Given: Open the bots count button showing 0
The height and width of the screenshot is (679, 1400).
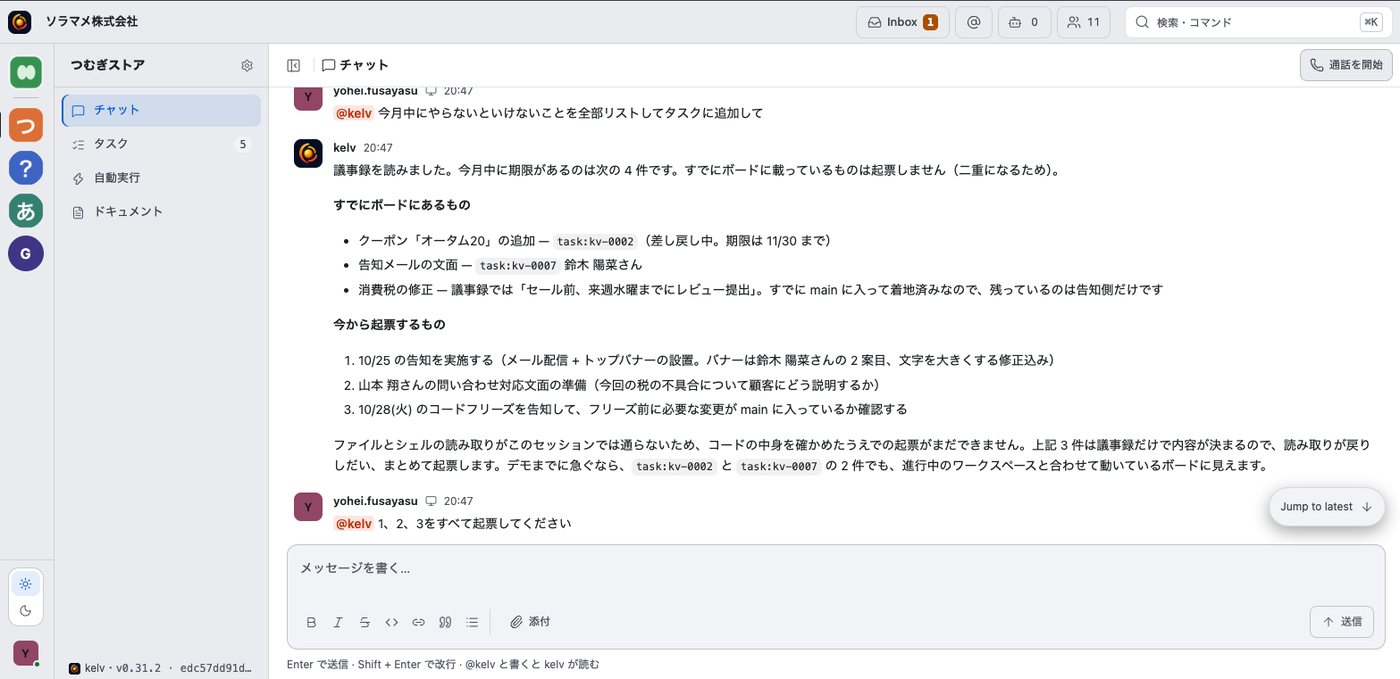Looking at the screenshot, I should pos(1024,22).
